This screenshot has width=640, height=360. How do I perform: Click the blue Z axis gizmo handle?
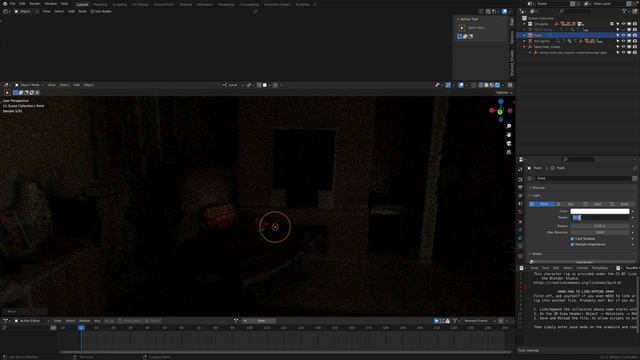[x=501, y=102]
